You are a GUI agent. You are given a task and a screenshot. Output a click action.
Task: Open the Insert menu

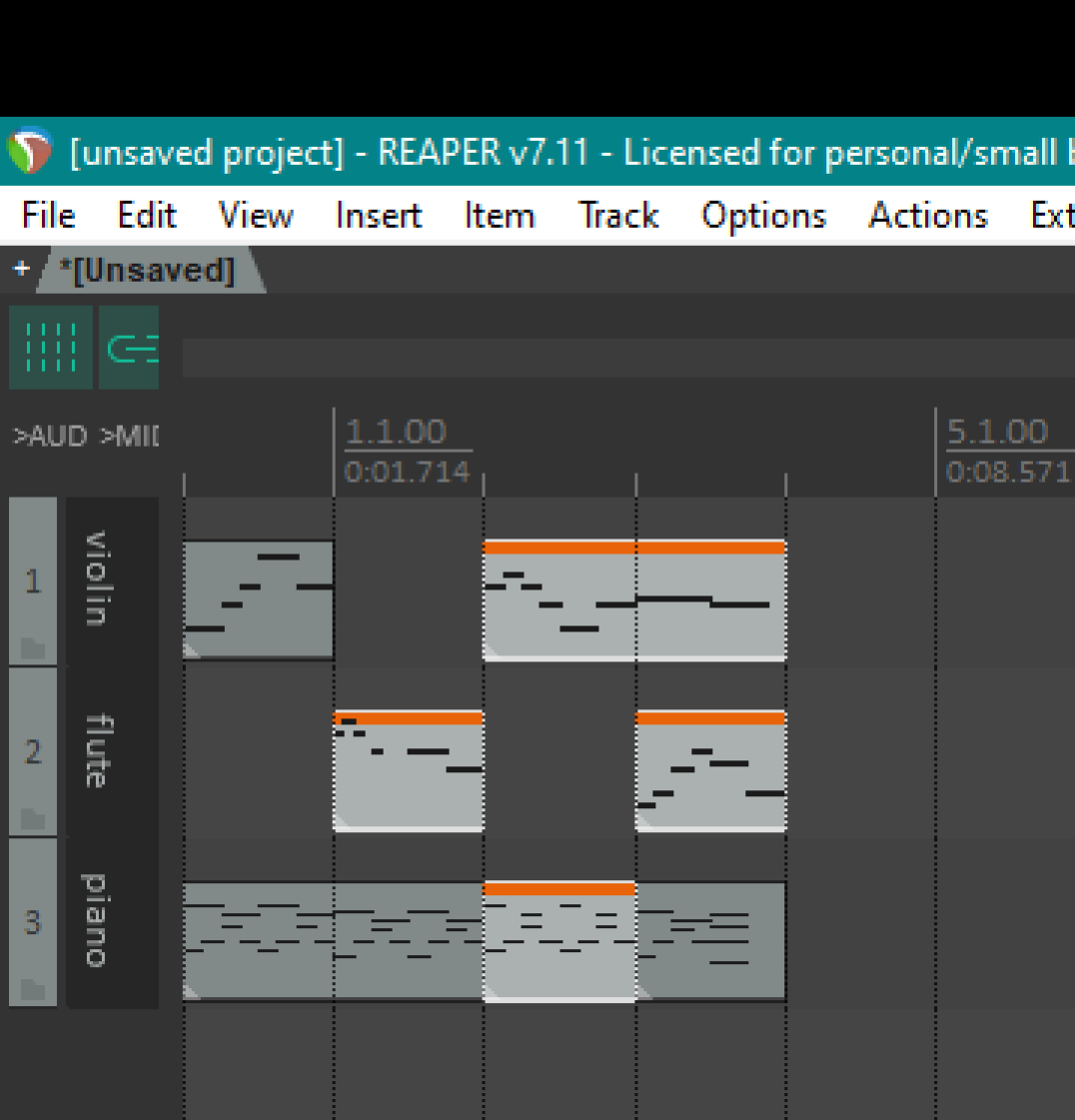coord(378,216)
